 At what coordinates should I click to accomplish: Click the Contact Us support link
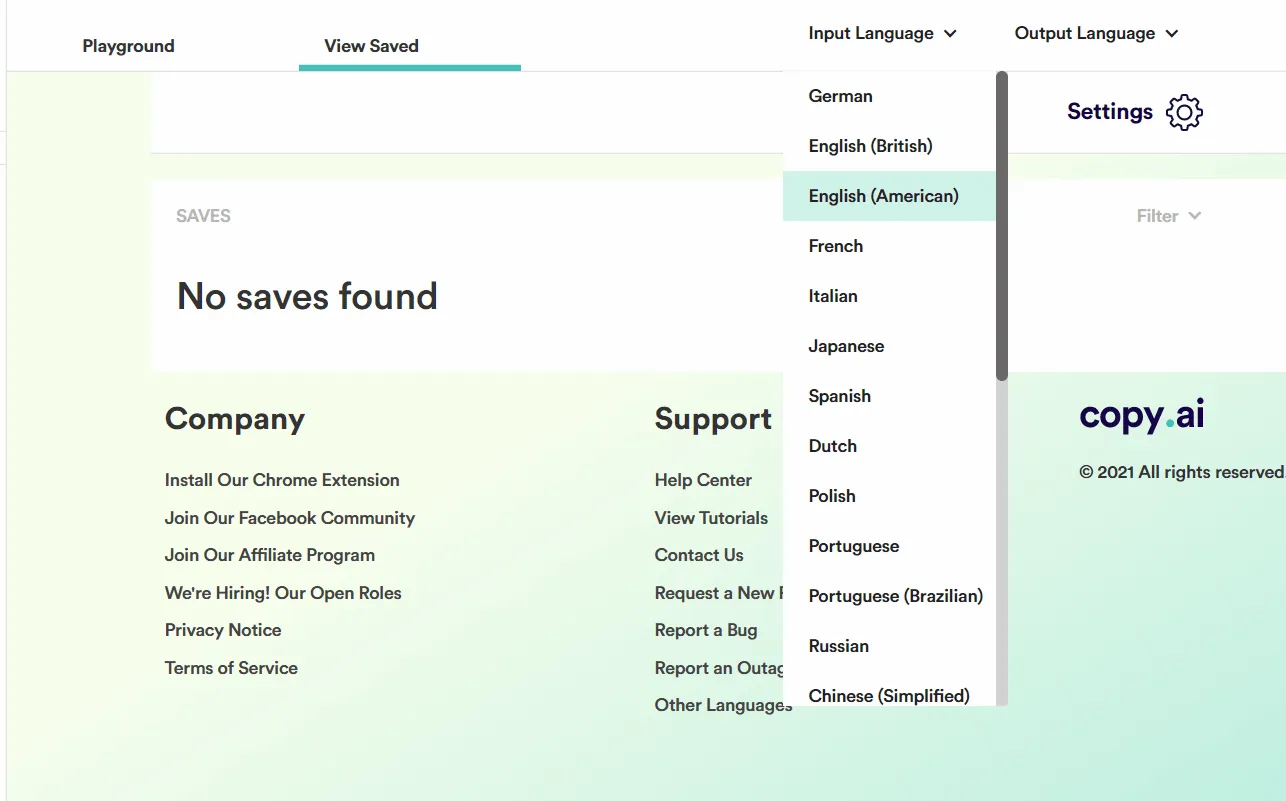point(699,555)
